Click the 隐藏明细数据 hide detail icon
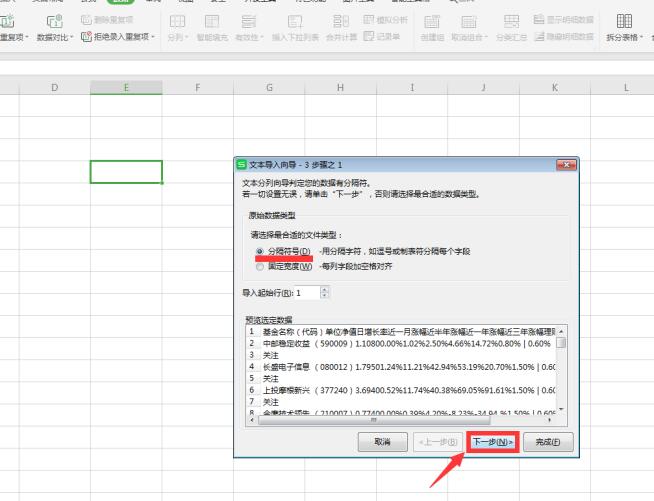654x501 pixels. [539, 37]
